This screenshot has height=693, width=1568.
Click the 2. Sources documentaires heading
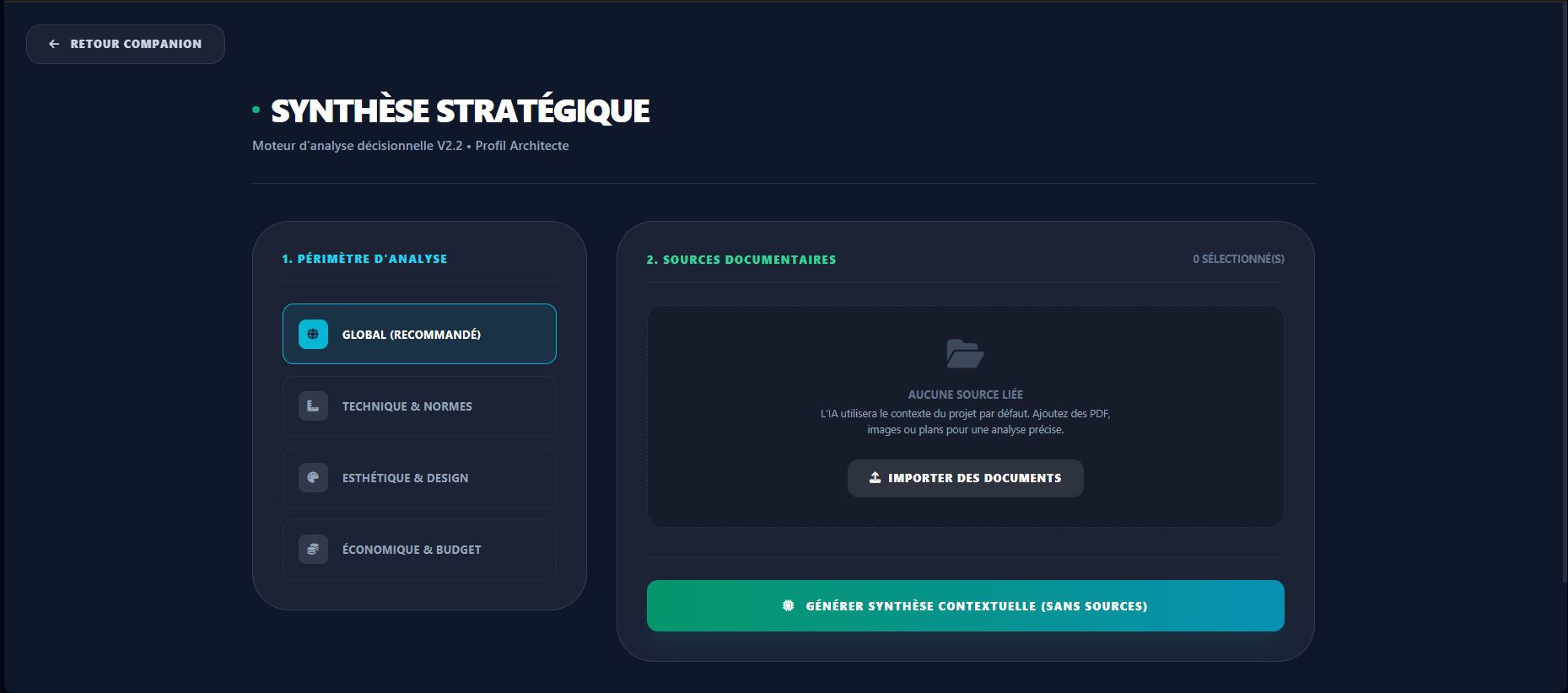click(x=741, y=260)
